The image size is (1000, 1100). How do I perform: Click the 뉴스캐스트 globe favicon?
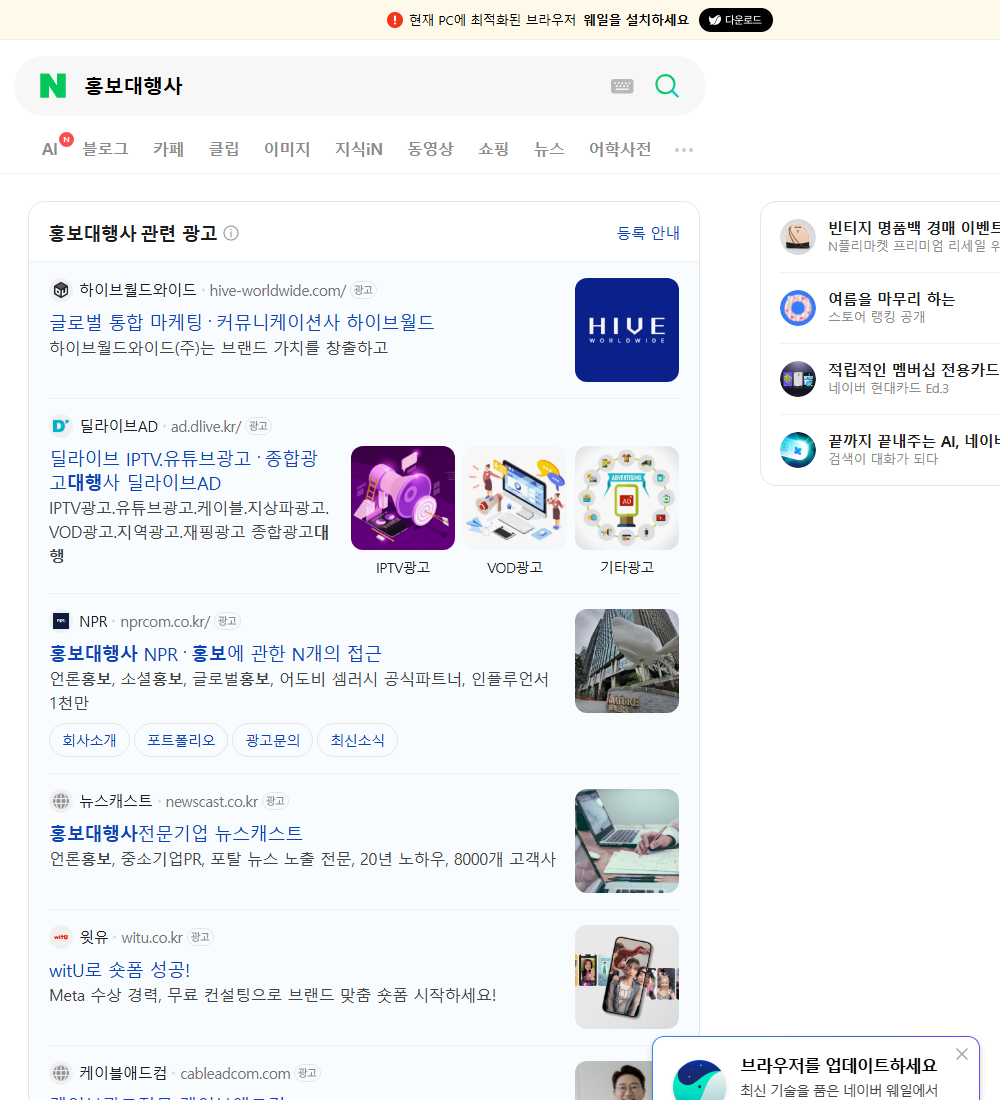61,800
